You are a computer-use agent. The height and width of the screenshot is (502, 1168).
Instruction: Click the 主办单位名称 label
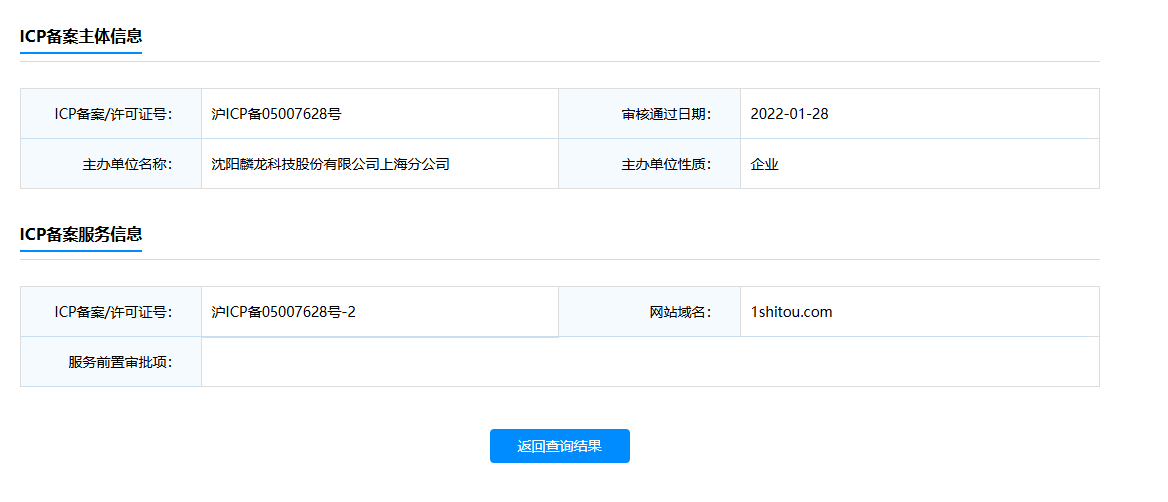[127, 164]
